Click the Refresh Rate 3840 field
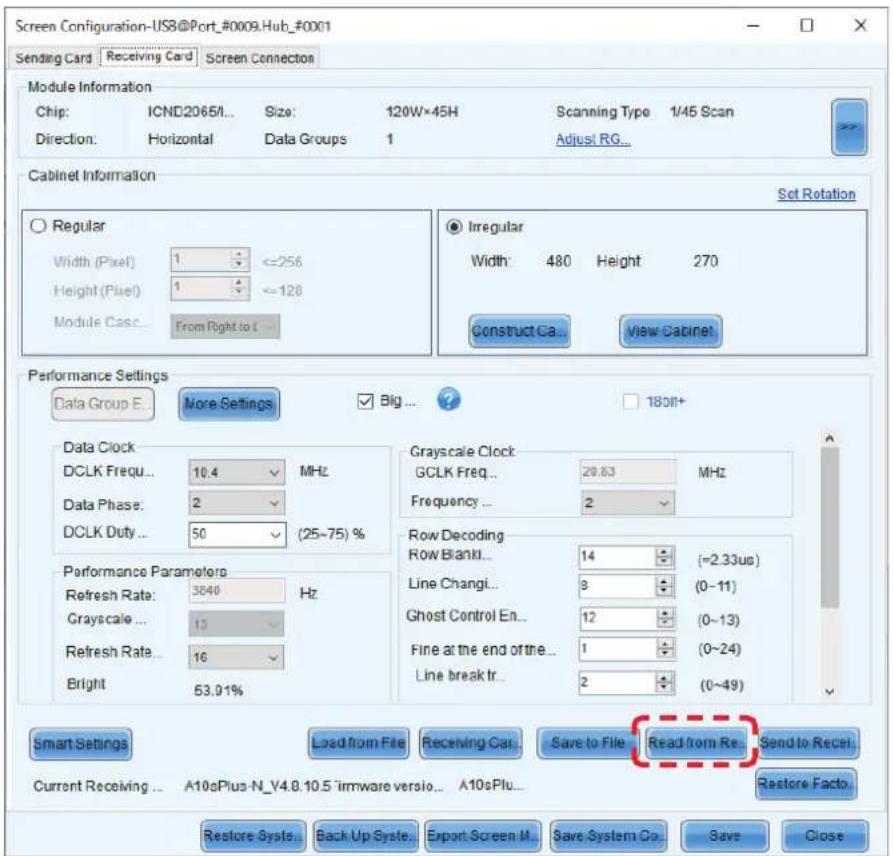893x856 pixels. (237, 591)
